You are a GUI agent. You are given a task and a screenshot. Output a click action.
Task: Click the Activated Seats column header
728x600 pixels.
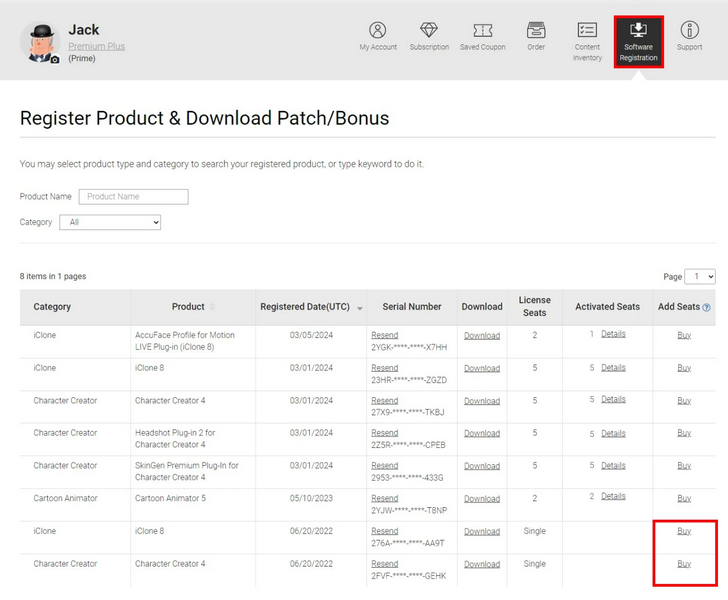pyautogui.click(x=607, y=307)
